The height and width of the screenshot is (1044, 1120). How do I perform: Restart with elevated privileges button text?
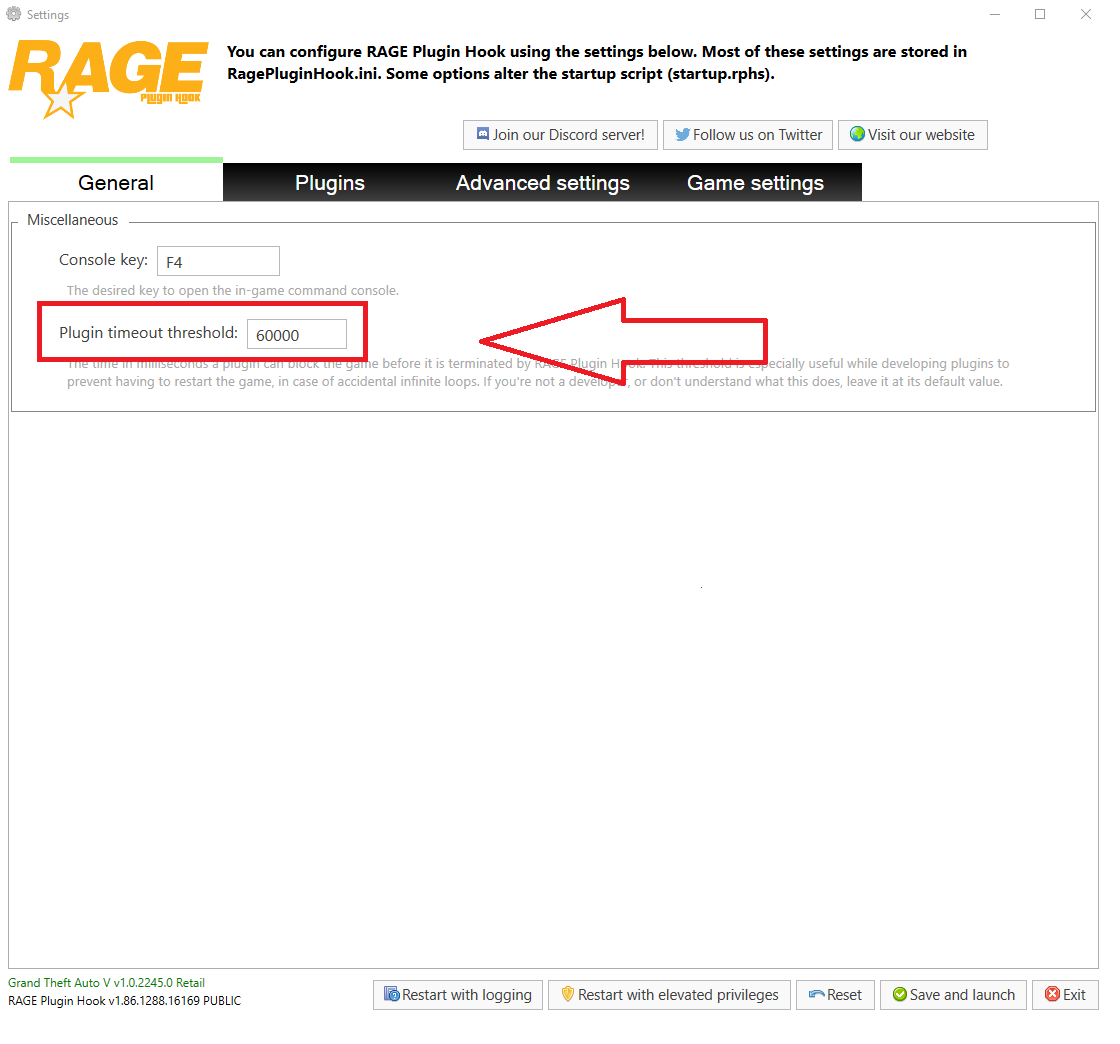pyautogui.click(x=678, y=995)
